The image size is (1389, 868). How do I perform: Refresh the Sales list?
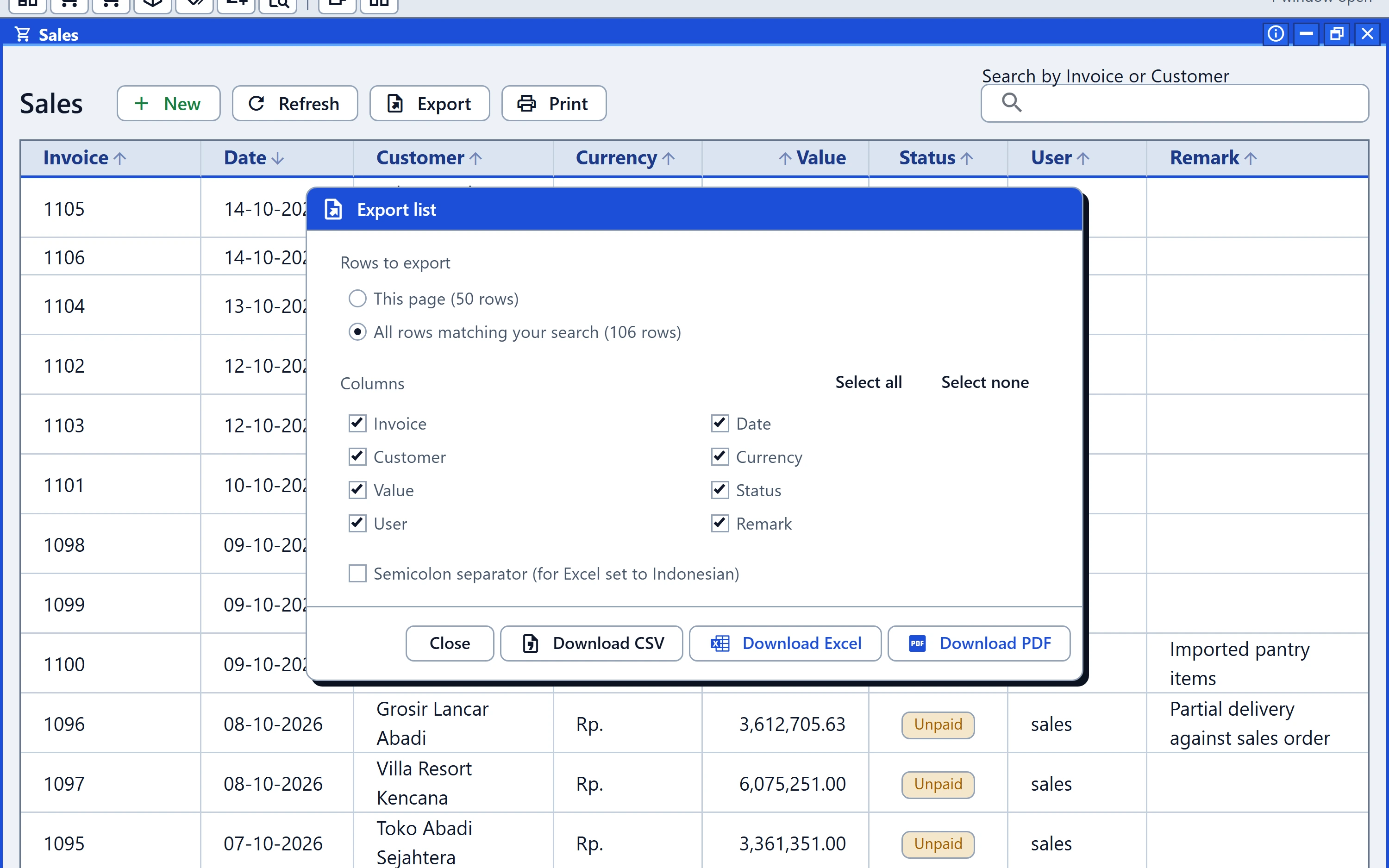294,103
